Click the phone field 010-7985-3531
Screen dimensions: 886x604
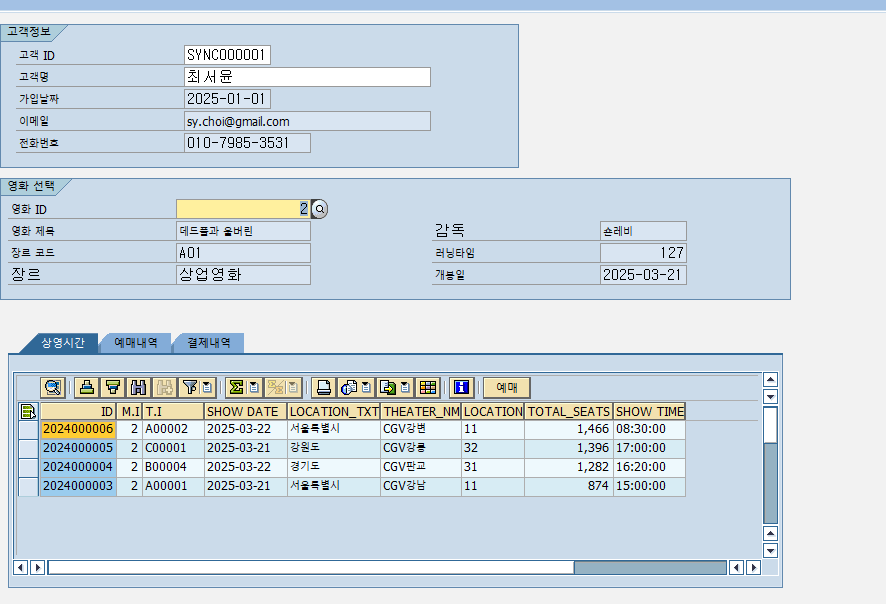247,143
